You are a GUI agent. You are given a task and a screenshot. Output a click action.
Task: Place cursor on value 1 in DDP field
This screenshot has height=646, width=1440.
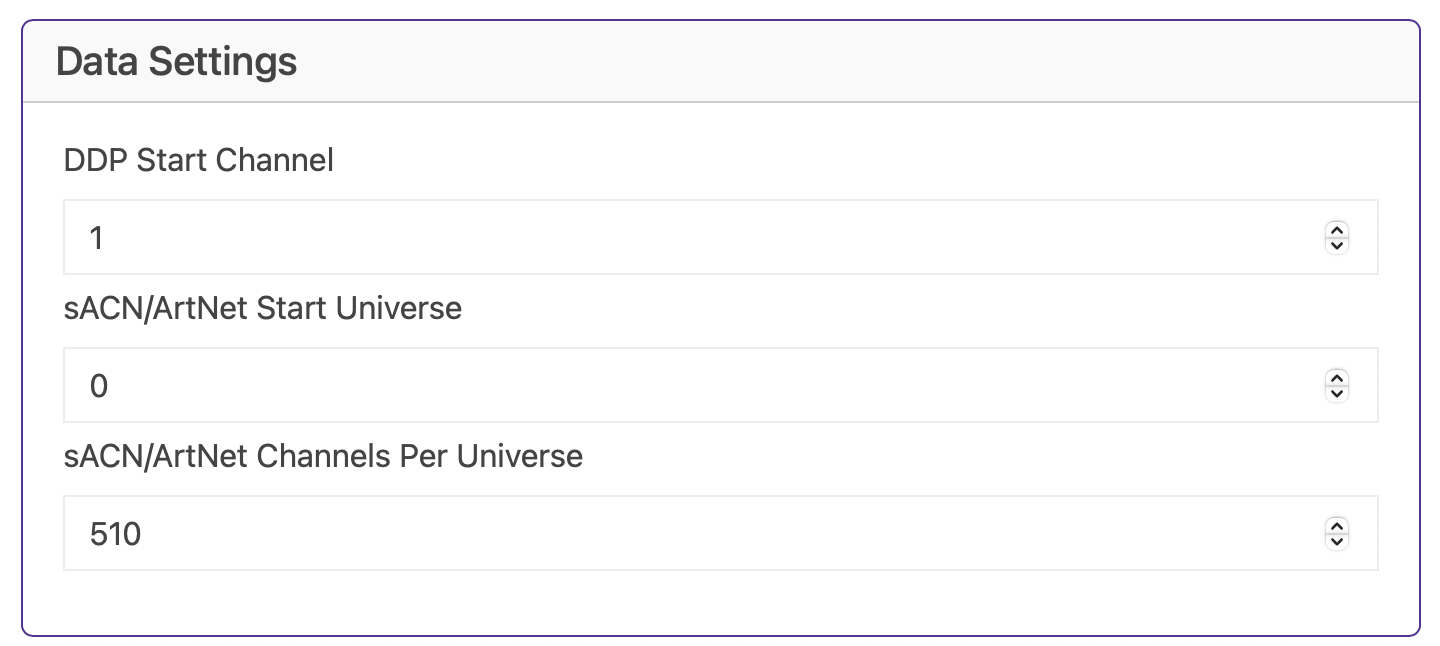coord(97,238)
